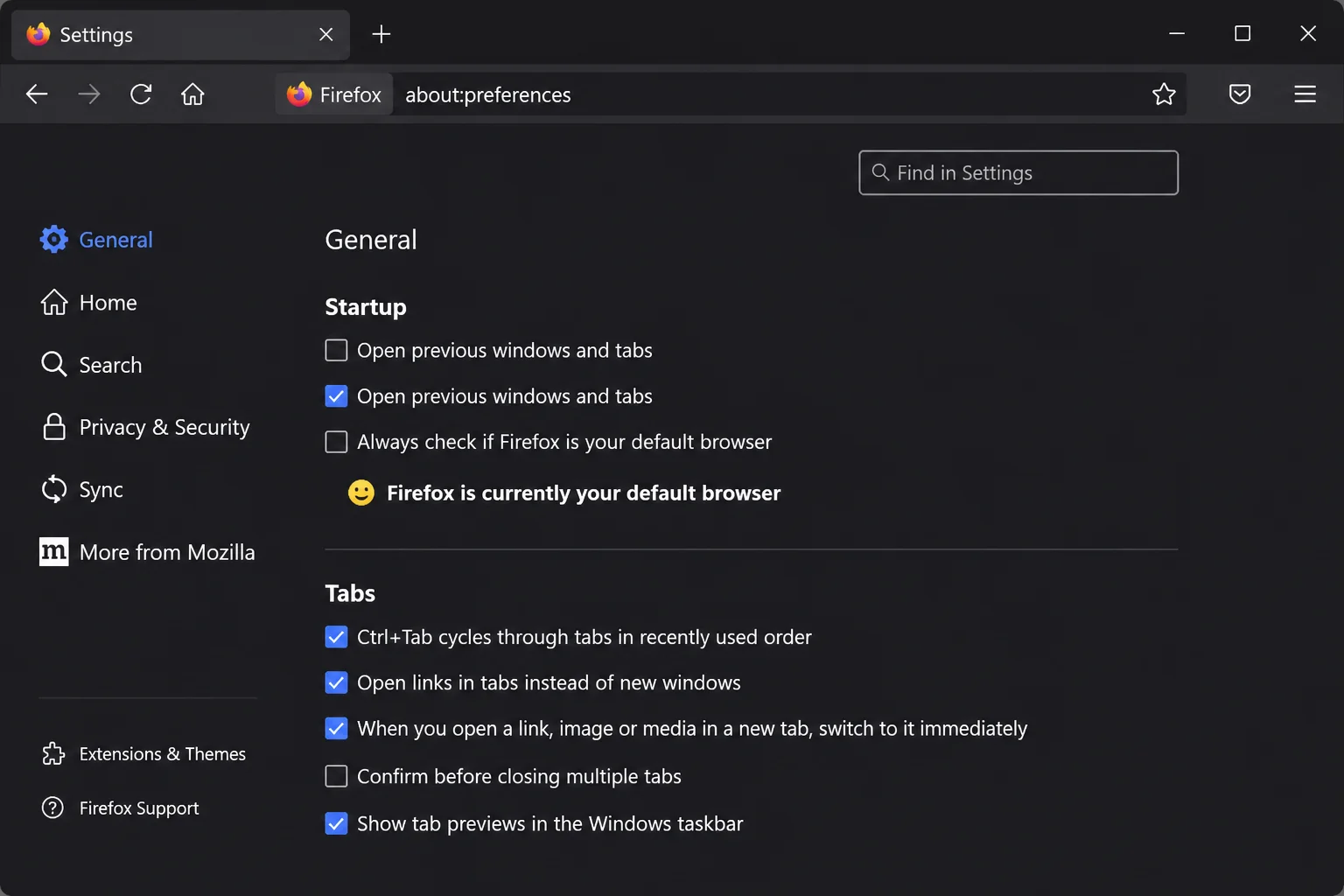This screenshot has width=1344, height=896.
Task: Click the Firefox Support question mark icon
Action: pos(52,808)
